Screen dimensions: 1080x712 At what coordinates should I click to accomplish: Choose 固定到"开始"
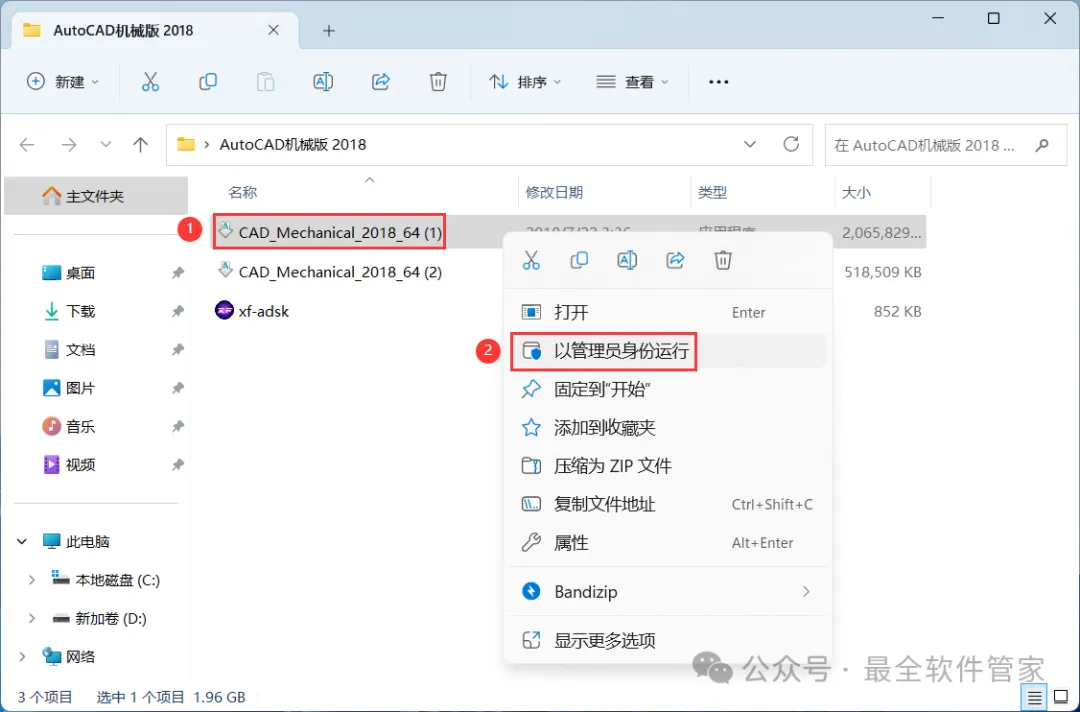tap(667, 390)
